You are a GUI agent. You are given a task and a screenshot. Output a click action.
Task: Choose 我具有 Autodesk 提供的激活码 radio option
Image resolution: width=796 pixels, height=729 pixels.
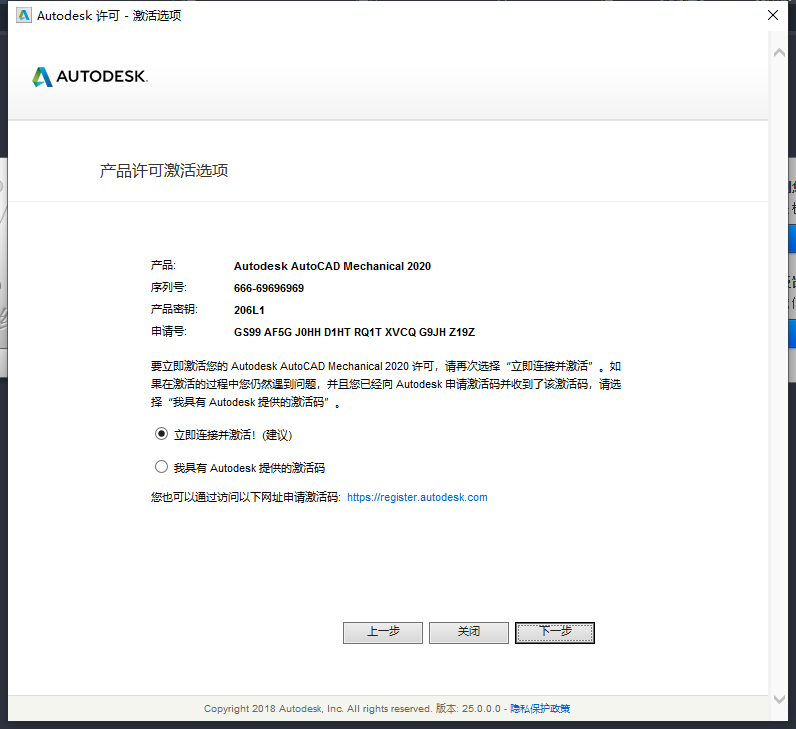pyautogui.click(x=161, y=467)
